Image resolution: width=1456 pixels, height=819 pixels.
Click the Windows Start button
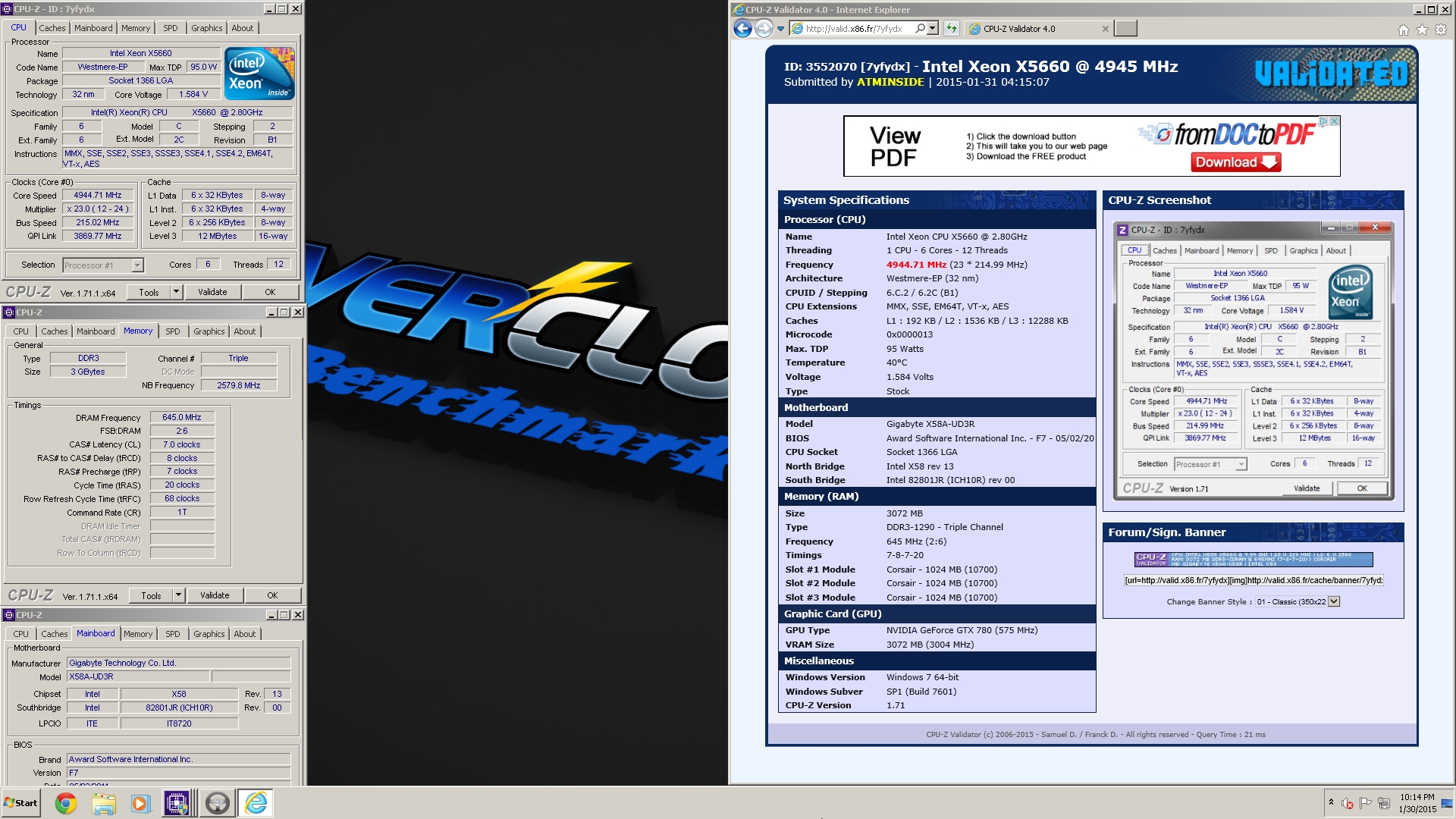(x=21, y=803)
